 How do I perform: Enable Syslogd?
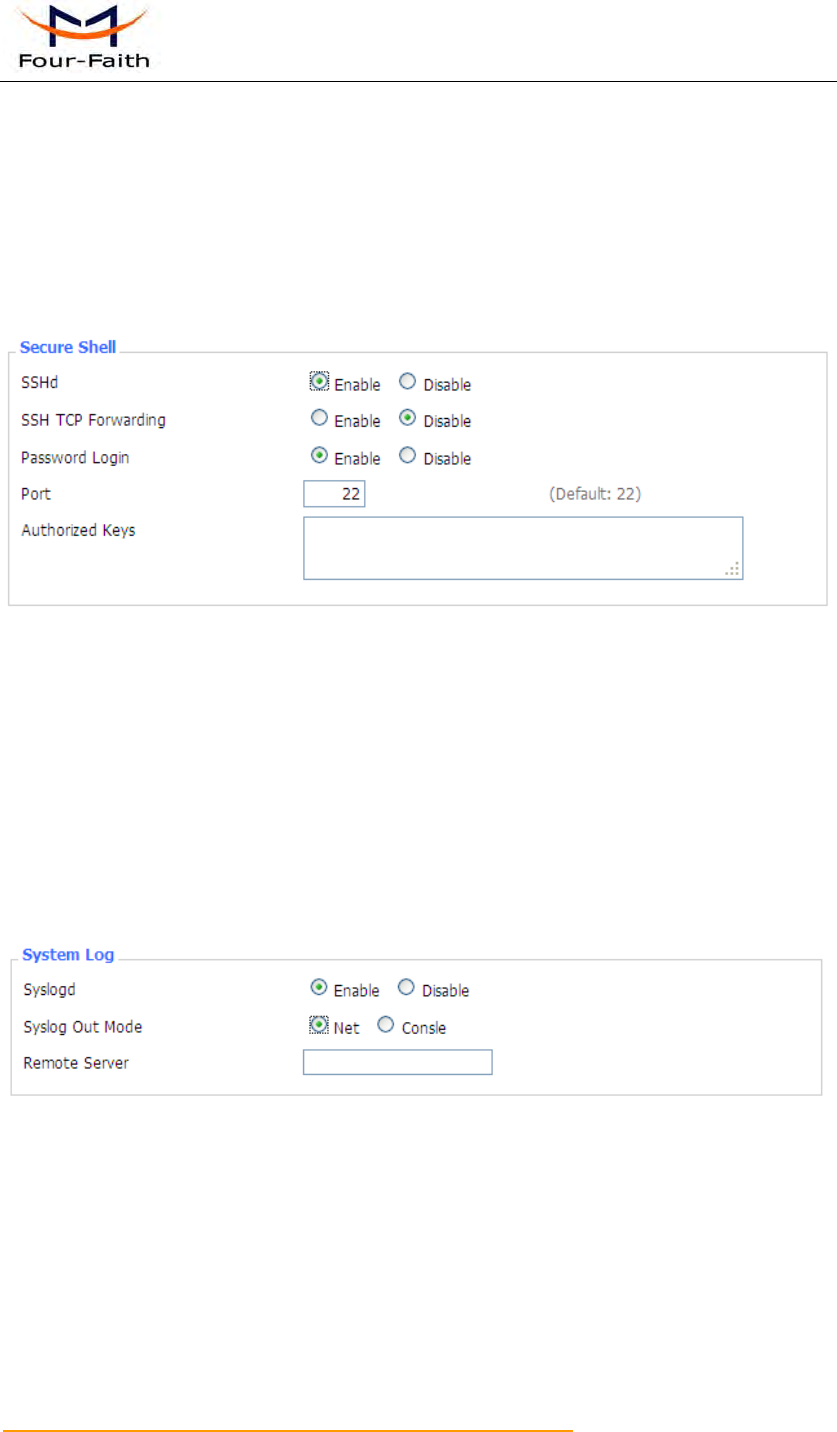[318, 988]
